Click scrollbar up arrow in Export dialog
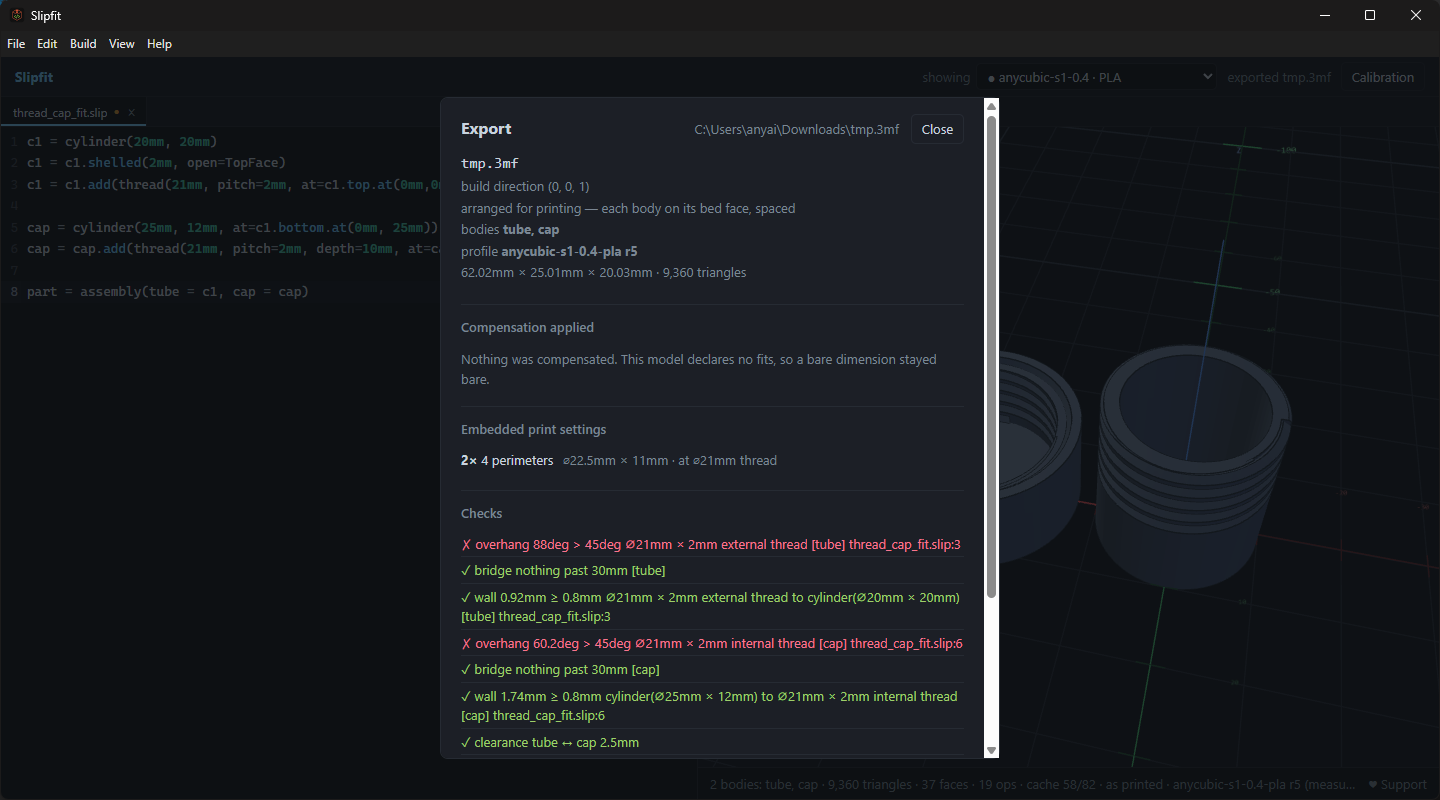 coord(991,106)
